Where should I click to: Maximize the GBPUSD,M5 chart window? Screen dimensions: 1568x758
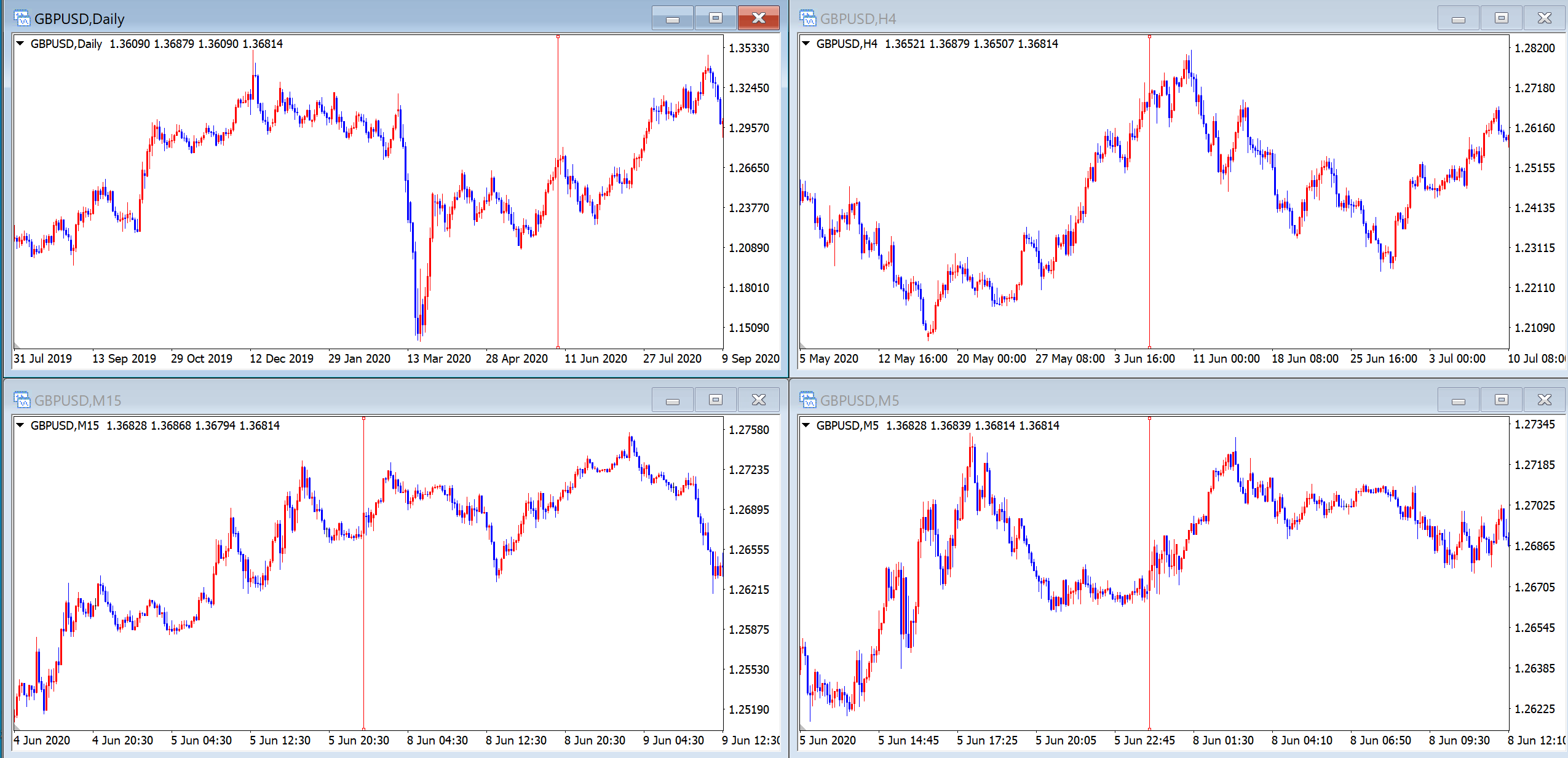tap(1502, 400)
